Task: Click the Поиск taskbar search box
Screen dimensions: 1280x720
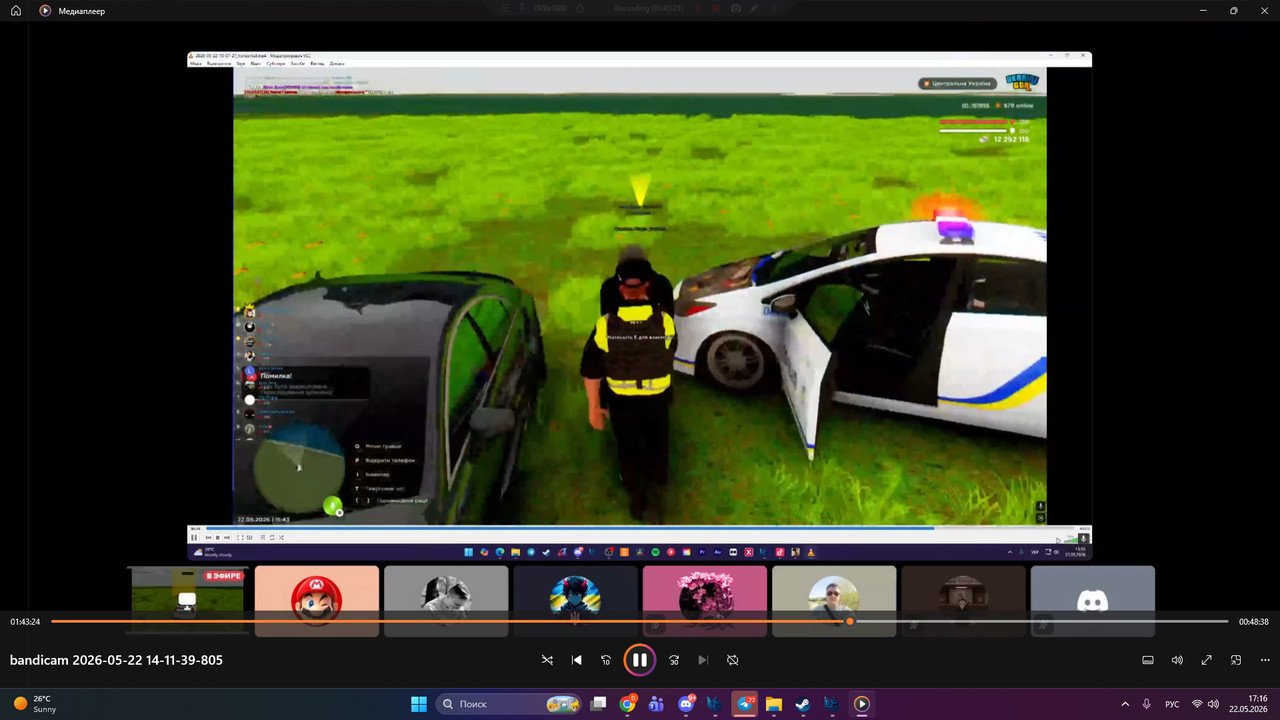Action: (x=511, y=704)
